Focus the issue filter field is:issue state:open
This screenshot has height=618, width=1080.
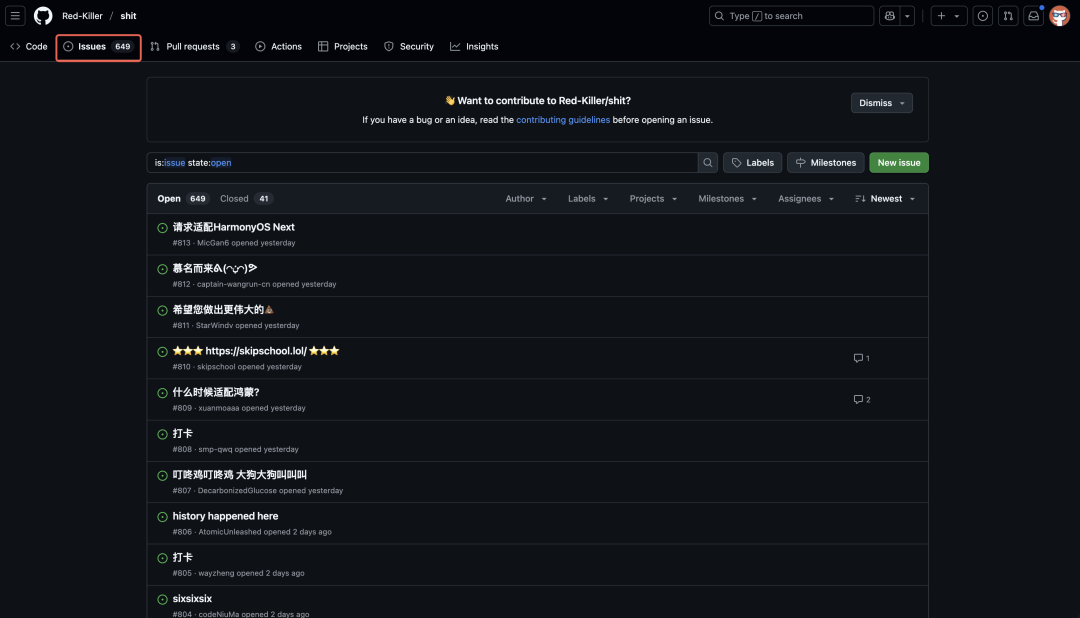pyautogui.click(x=422, y=163)
